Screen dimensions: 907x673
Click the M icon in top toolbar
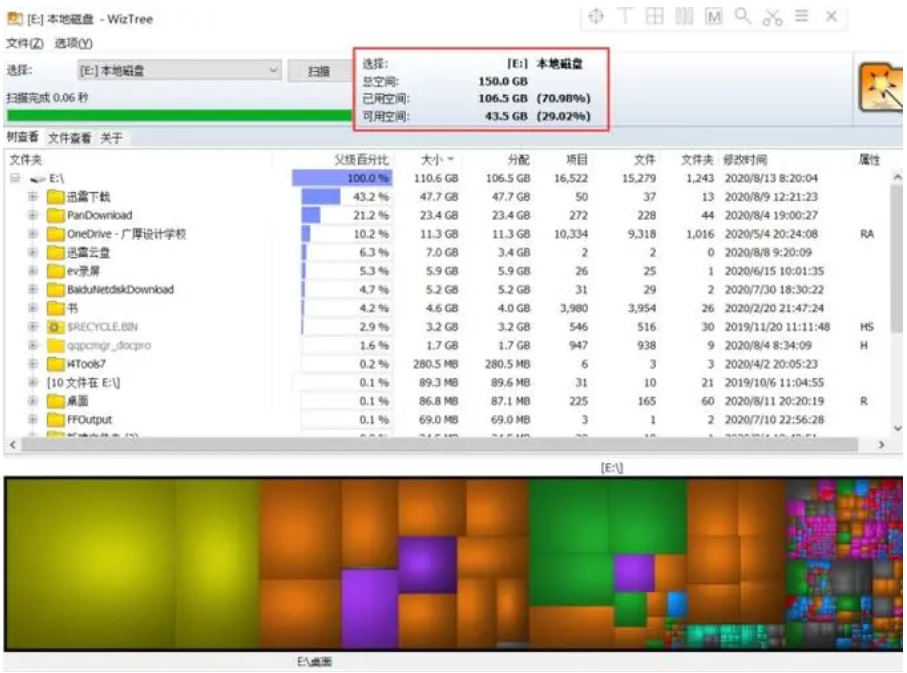[714, 16]
